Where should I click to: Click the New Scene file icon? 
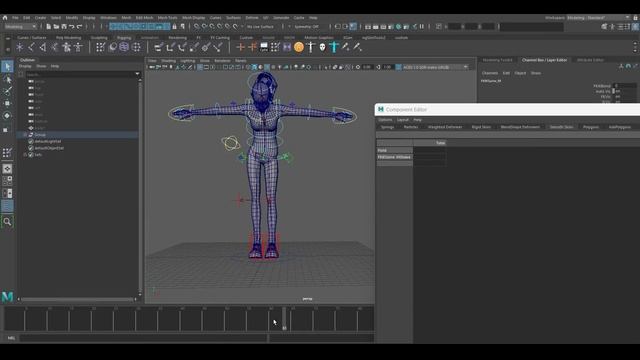point(48,27)
